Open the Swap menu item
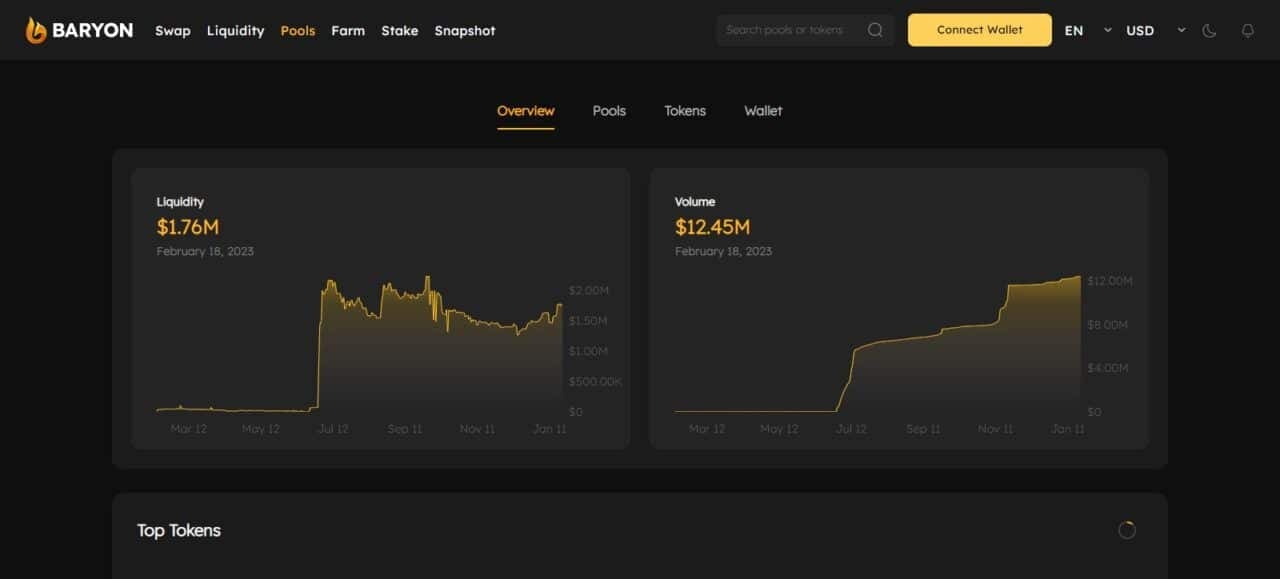The height and width of the screenshot is (579, 1280). tap(173, 31)
